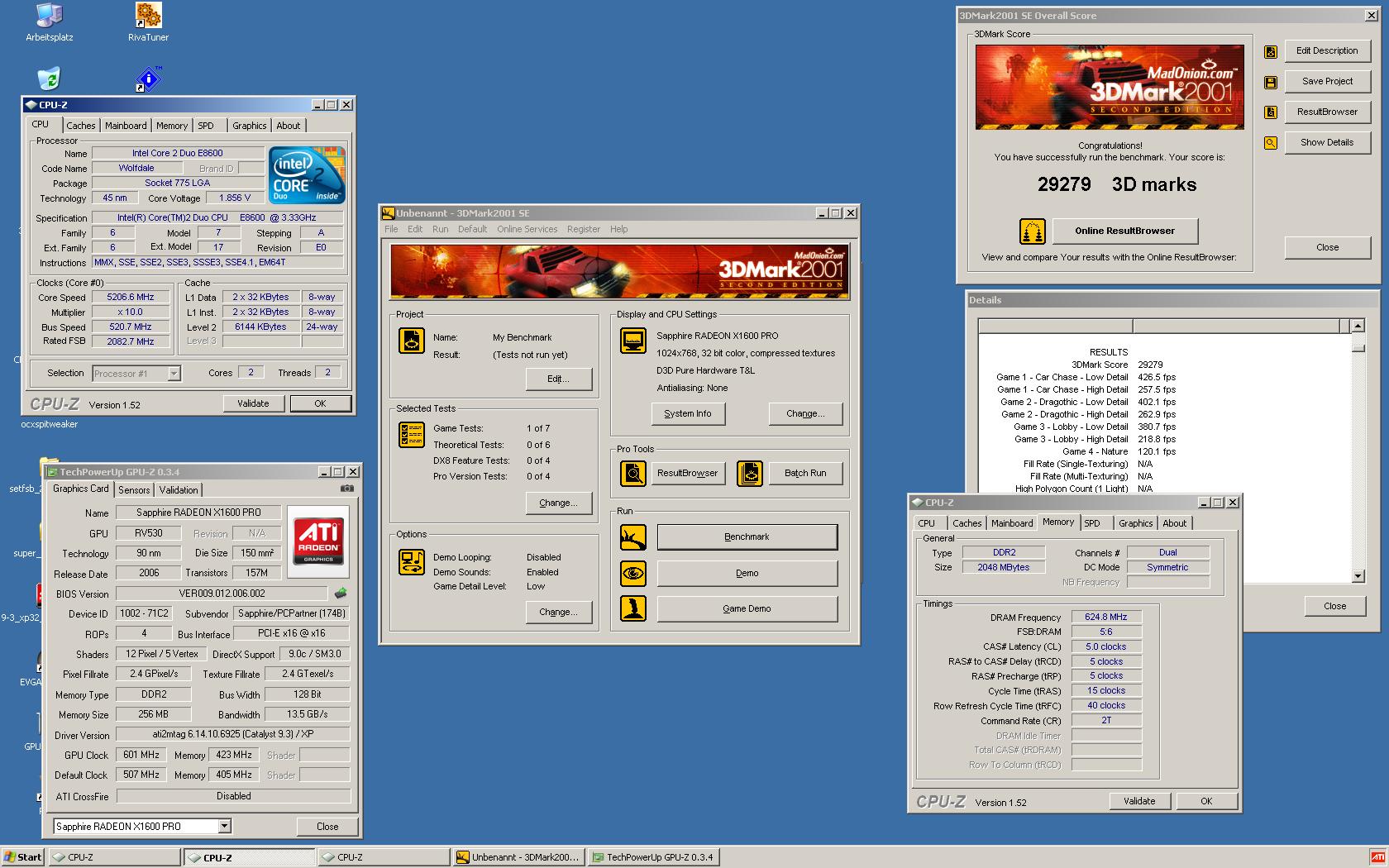Click the Save Project floppy icon
This screenshot has height=868, width=1389.
pos(1271,82)
